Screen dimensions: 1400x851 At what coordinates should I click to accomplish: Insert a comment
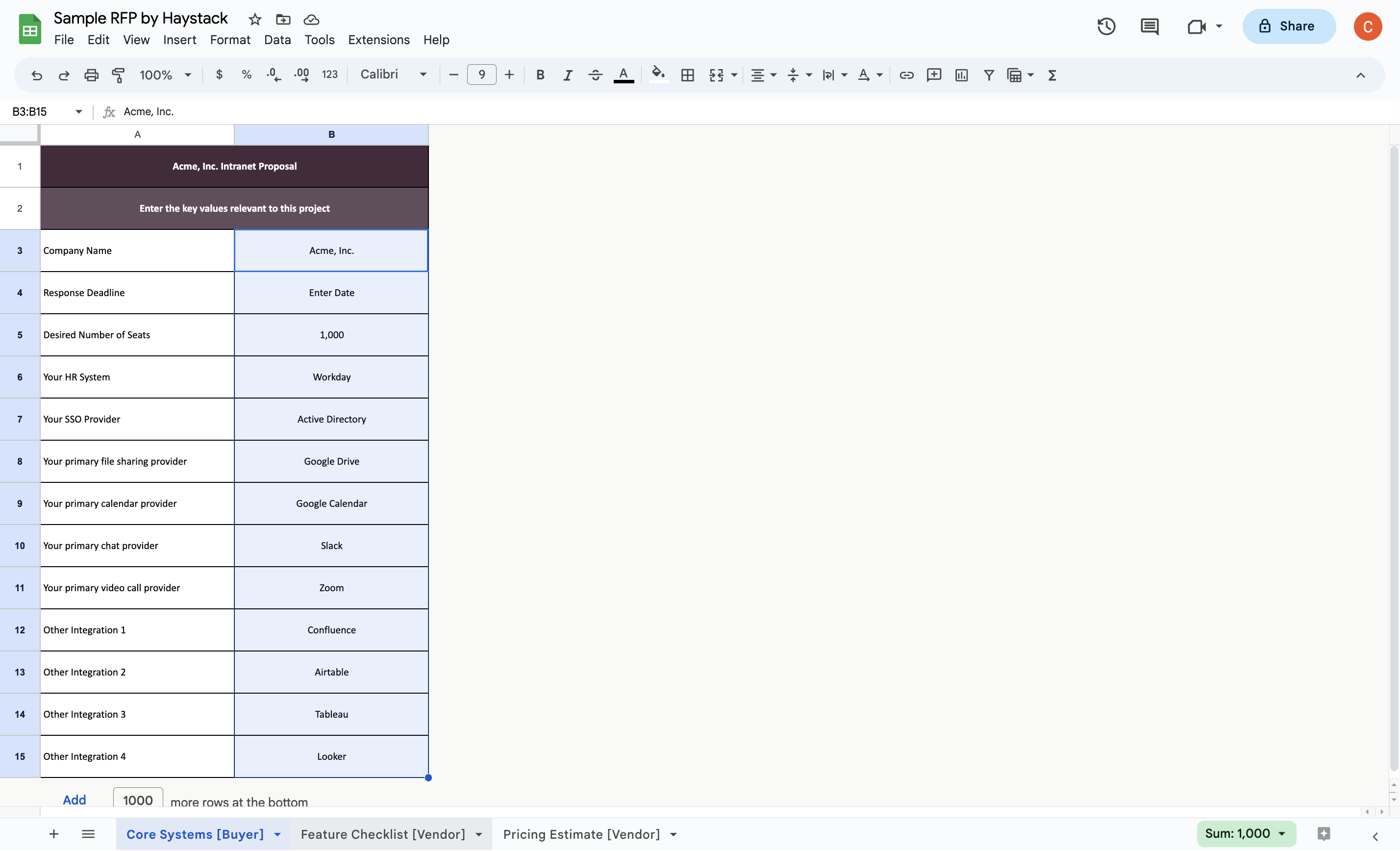[934, 75]
